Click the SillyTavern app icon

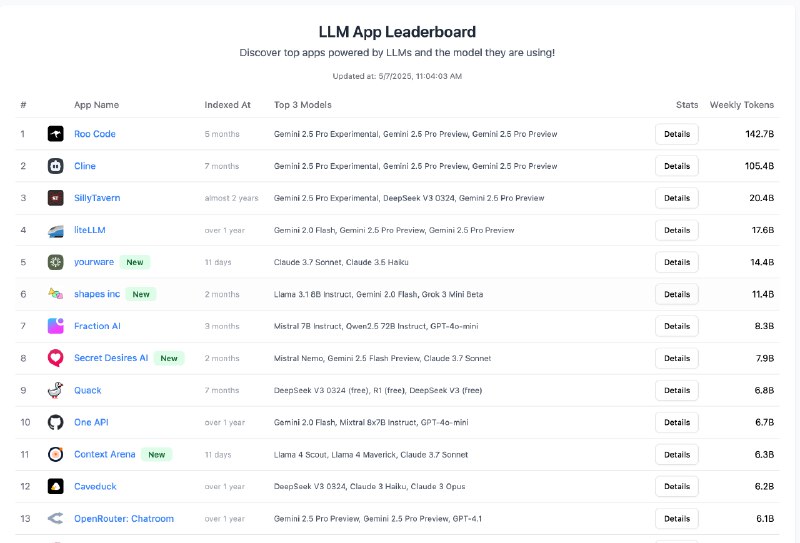(x=56, y=198)
